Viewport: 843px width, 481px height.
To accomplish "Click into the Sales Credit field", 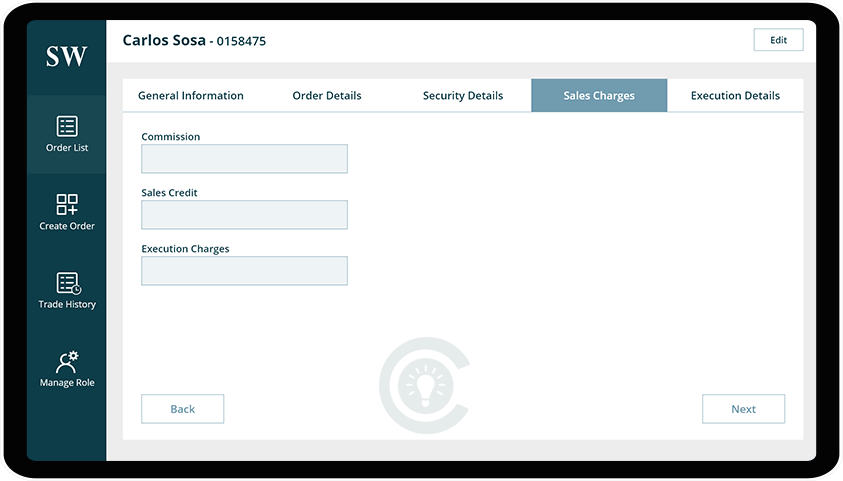I will (245, 215).
